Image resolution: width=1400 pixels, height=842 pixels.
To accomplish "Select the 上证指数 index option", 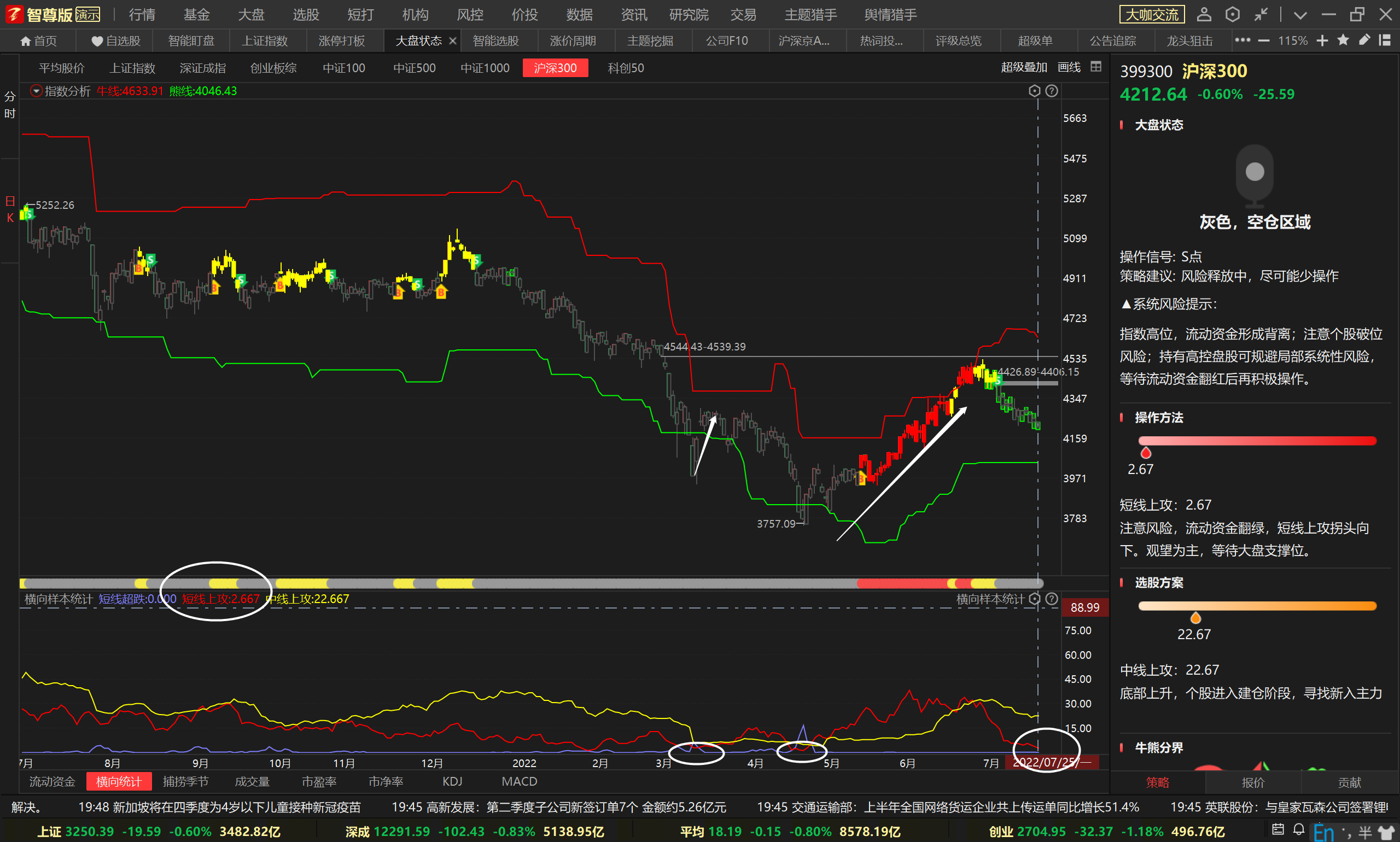I will tap(132, 68).
